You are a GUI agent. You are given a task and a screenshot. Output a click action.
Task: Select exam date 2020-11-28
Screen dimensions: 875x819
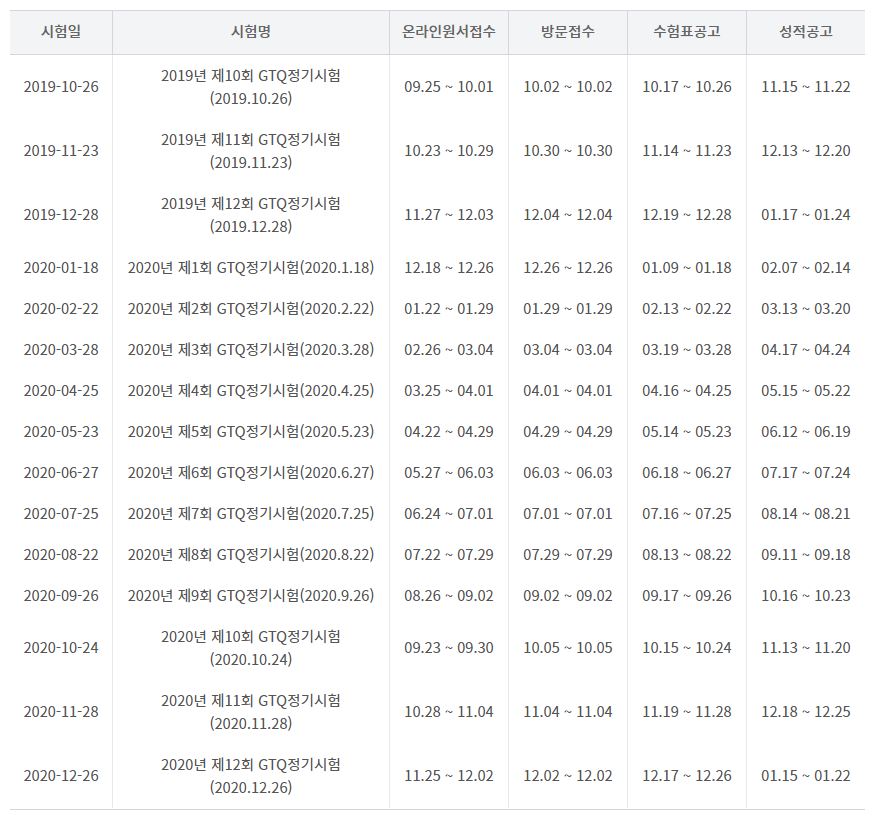(61, 712)
